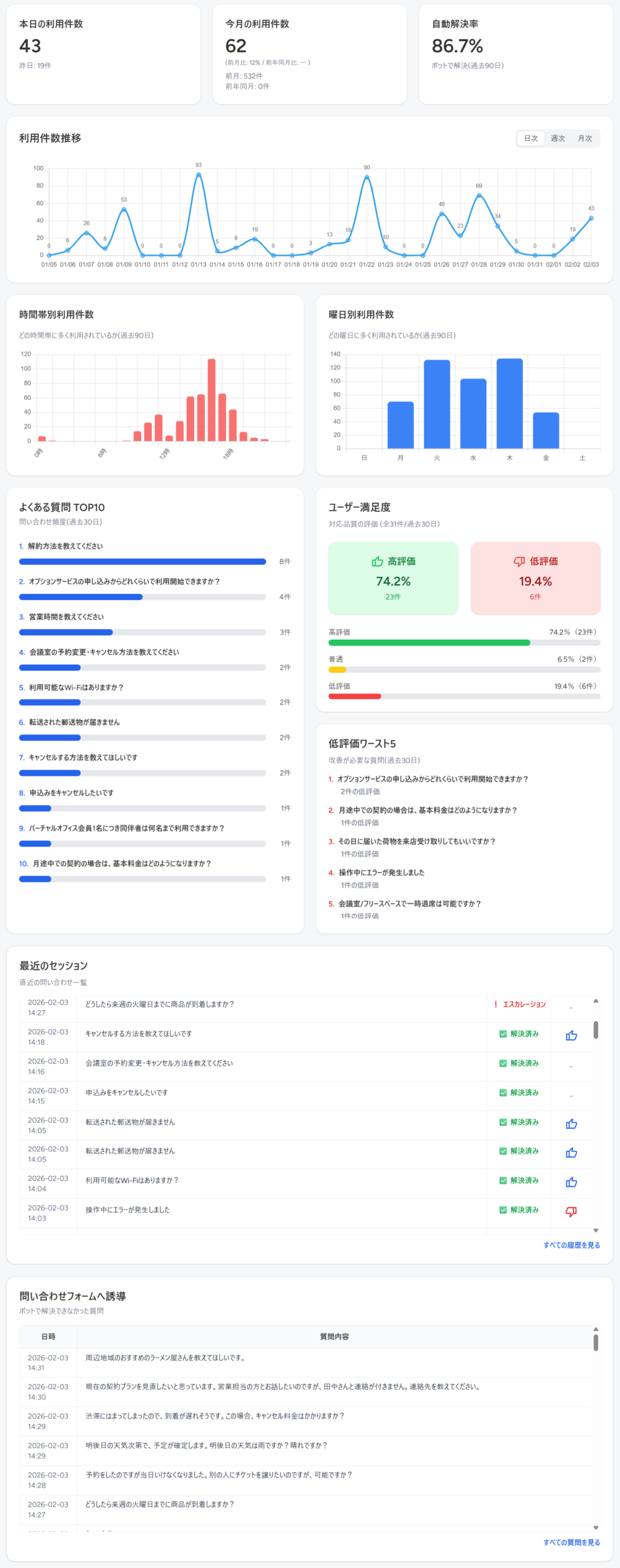Open the すべての質問を見る link
The height and width of the screenshot is (1568, 620).
[x=571, y=1542]
